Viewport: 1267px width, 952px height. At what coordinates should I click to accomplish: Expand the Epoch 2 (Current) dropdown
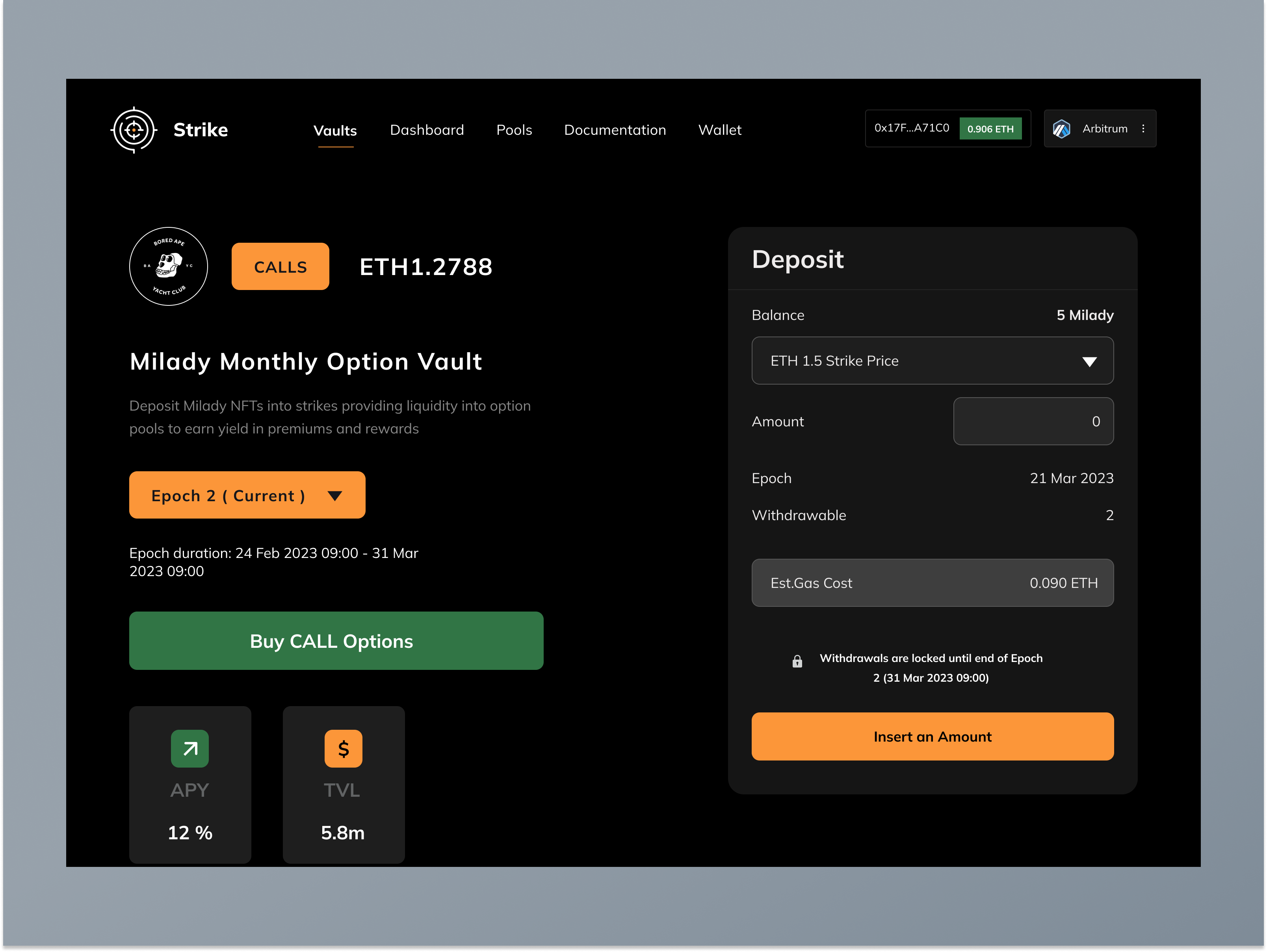tap(247, 495)
